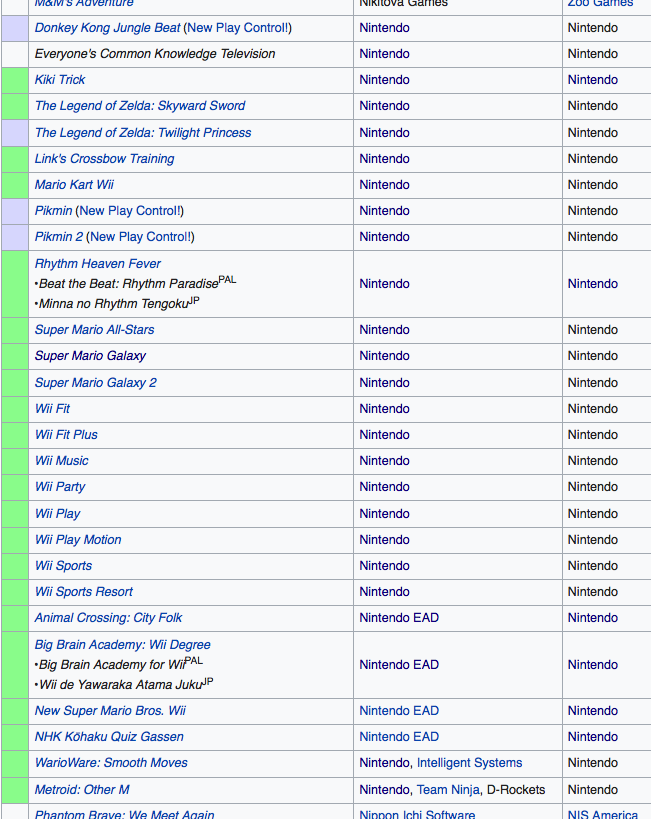Click the Intelligent Systems developer link
651x819 pixels.
[469, 763]
